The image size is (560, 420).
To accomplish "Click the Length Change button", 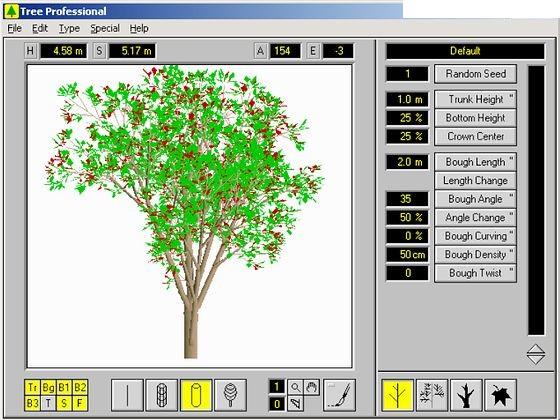I will click(475, 181).
